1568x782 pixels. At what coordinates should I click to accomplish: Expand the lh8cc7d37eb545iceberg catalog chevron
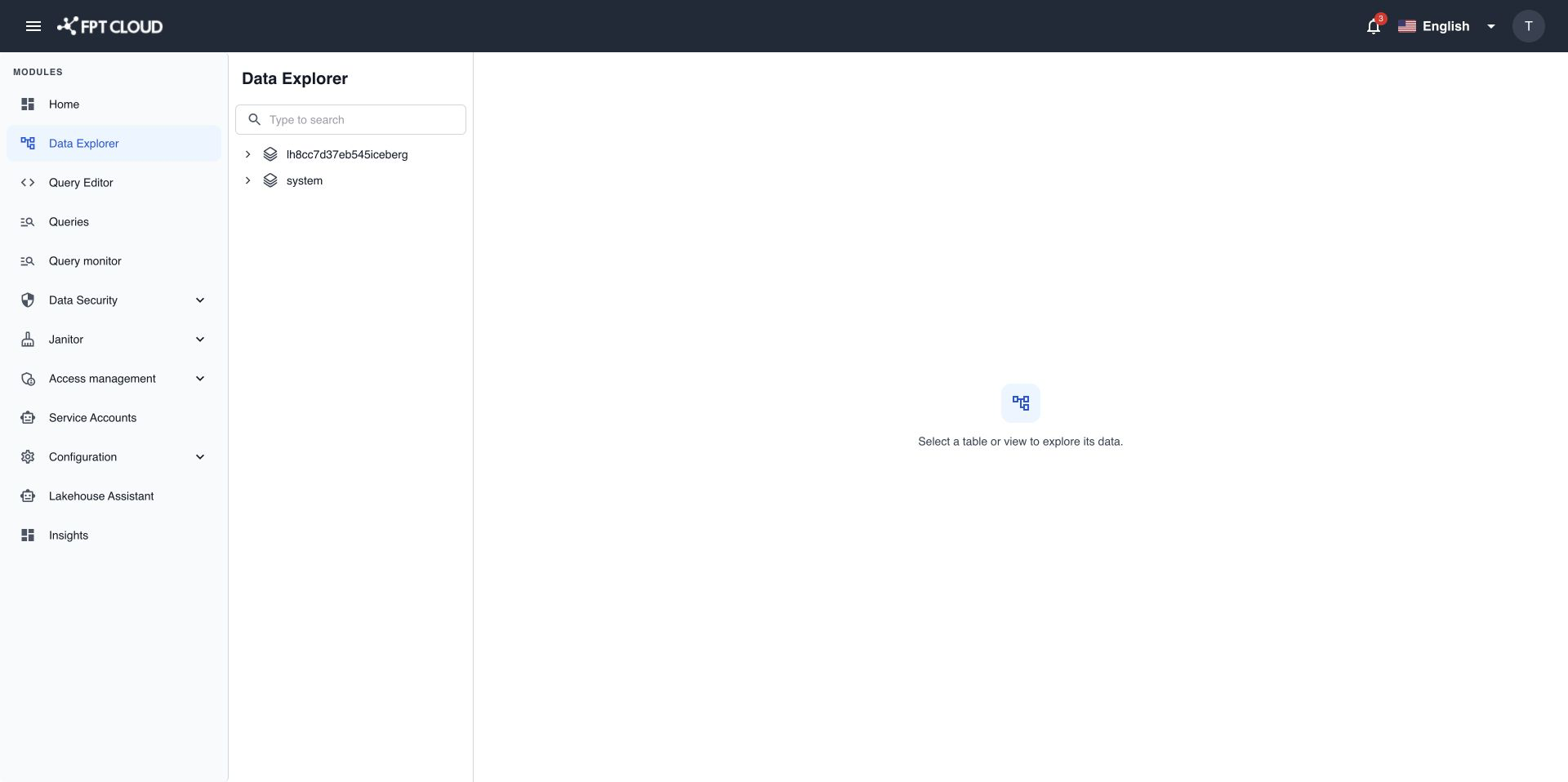(x=247, y=154)
